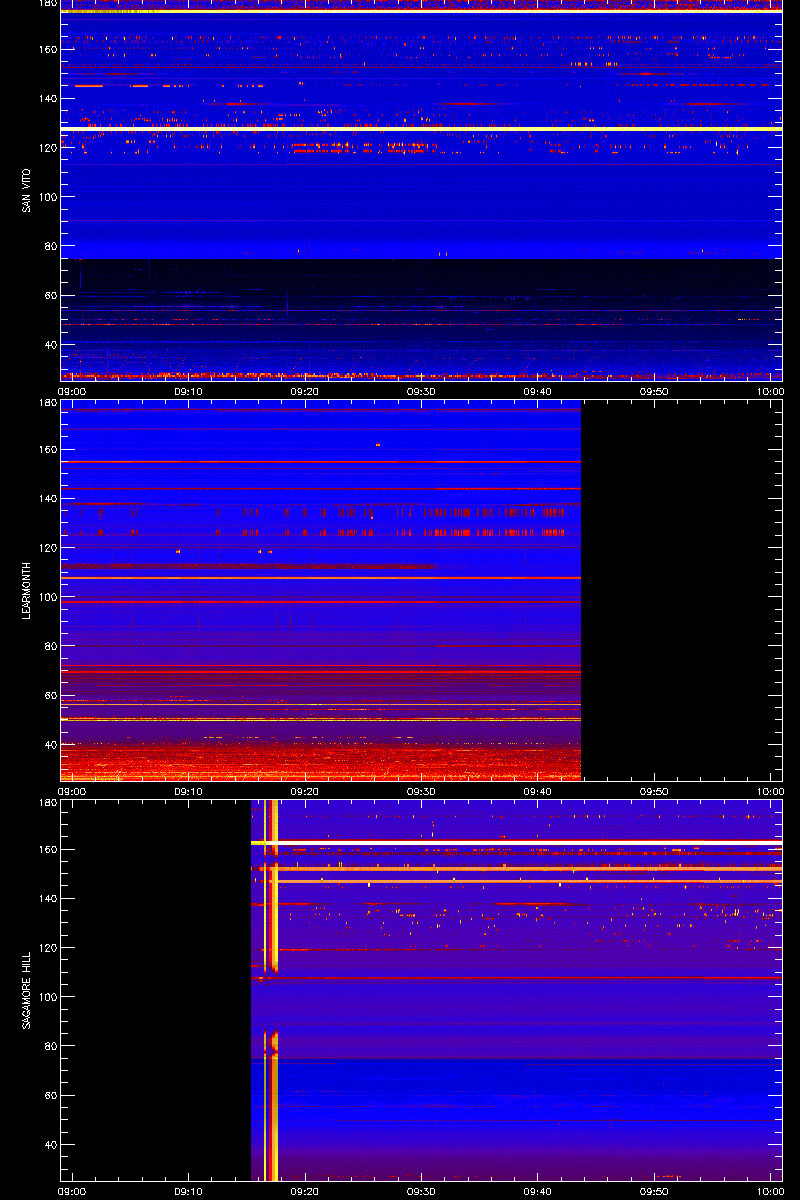Select 09:00 time label under San Vito panel
The image size is (800, 1200).
[x=73, y=392]
